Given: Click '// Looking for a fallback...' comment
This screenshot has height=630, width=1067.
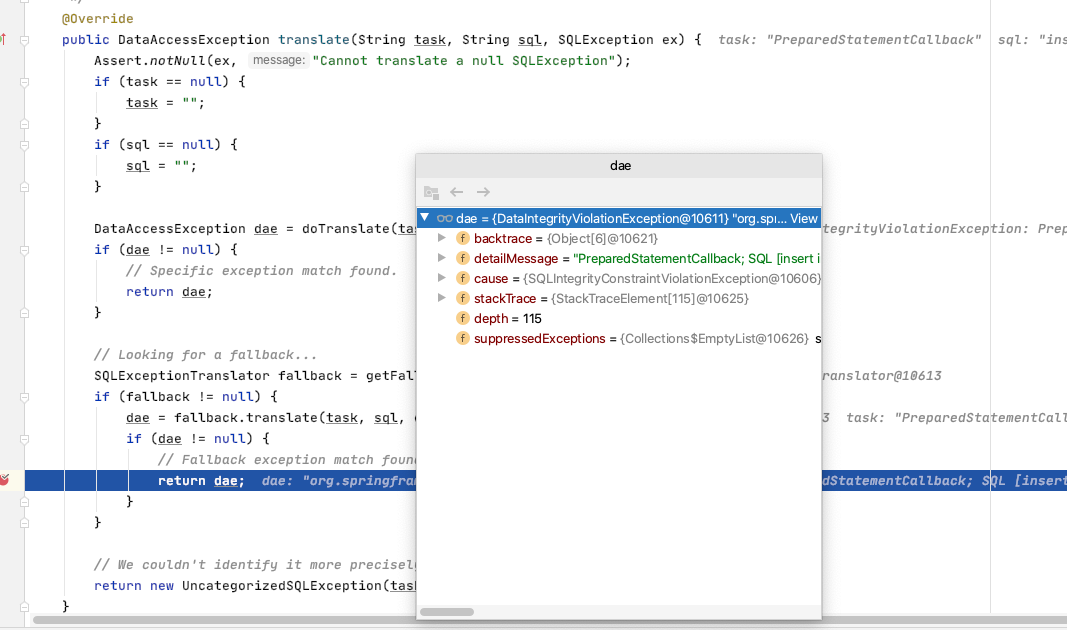Looking at the screenshot, I should pos(206,355).
